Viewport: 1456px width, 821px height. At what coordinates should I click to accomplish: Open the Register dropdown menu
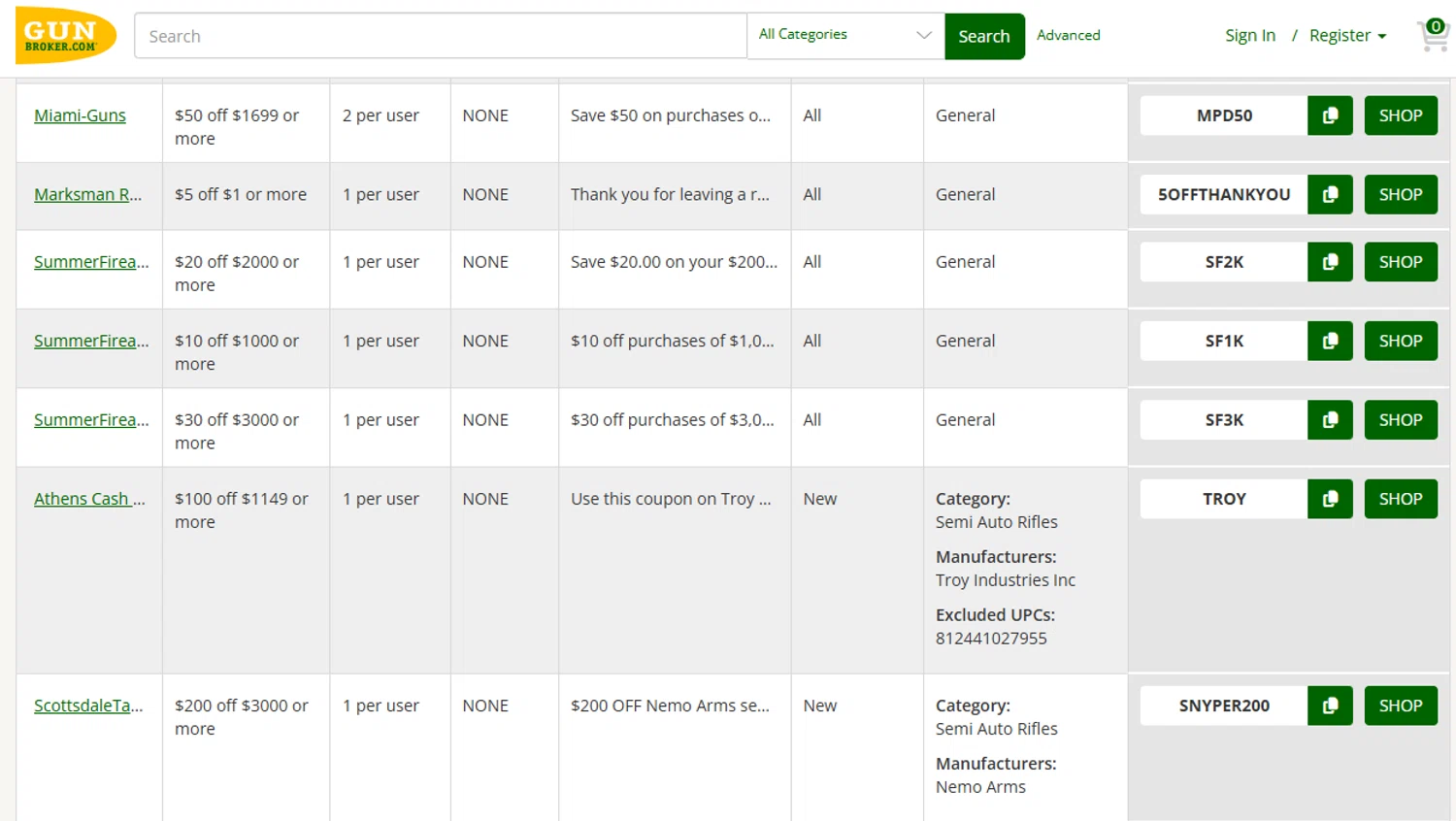(x=1347, y=36)
